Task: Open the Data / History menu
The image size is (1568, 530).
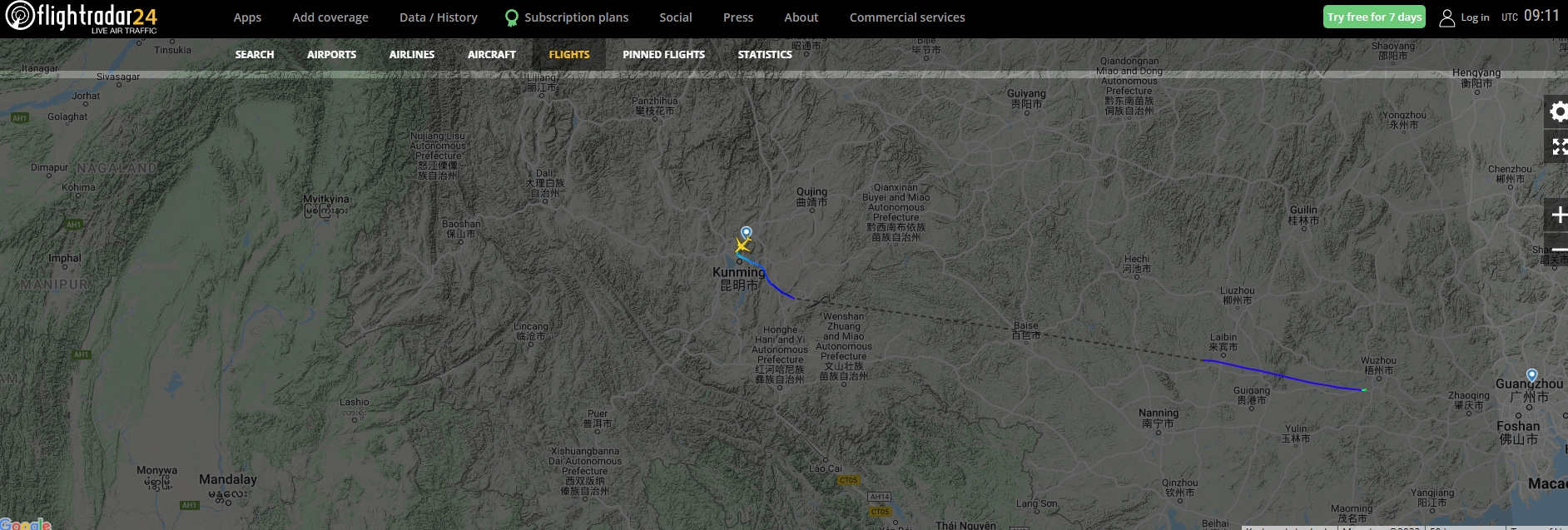Action: [x=439, y=17]
